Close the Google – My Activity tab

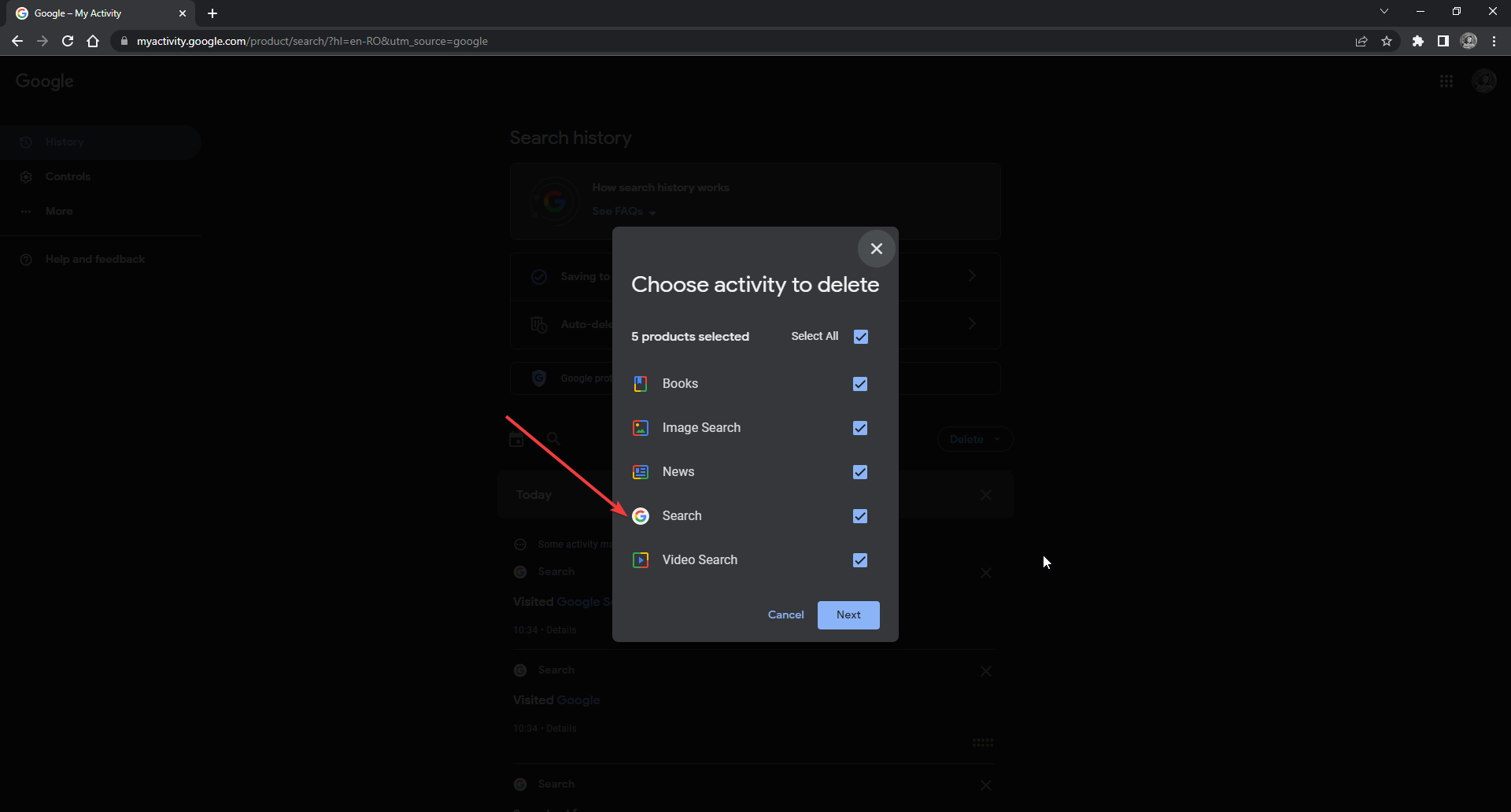pos(182,13)
